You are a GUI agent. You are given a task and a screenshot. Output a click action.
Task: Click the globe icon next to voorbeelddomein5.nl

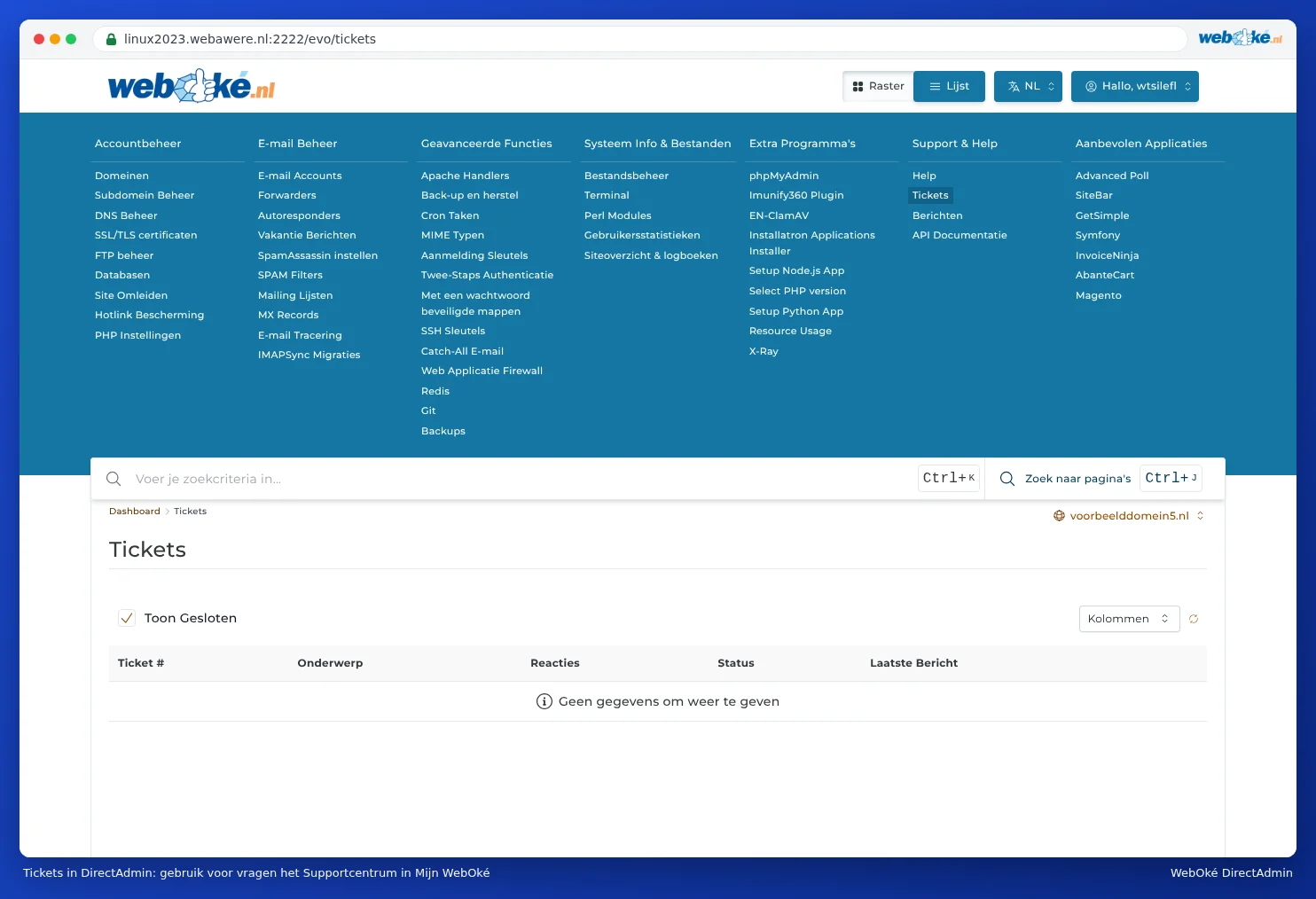pos(1059,516)
